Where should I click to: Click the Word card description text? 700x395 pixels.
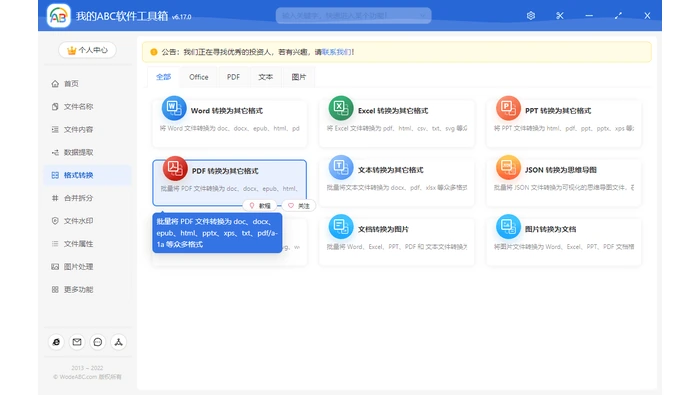(229, 129)
